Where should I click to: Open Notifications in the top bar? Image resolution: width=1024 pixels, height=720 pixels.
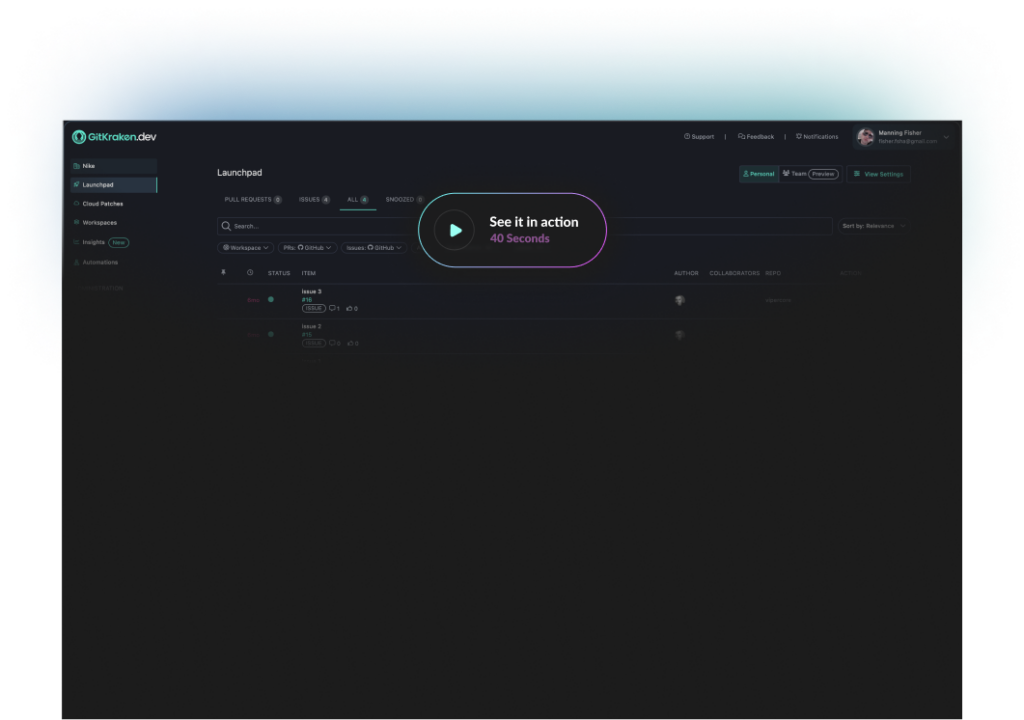pos(817,136)
